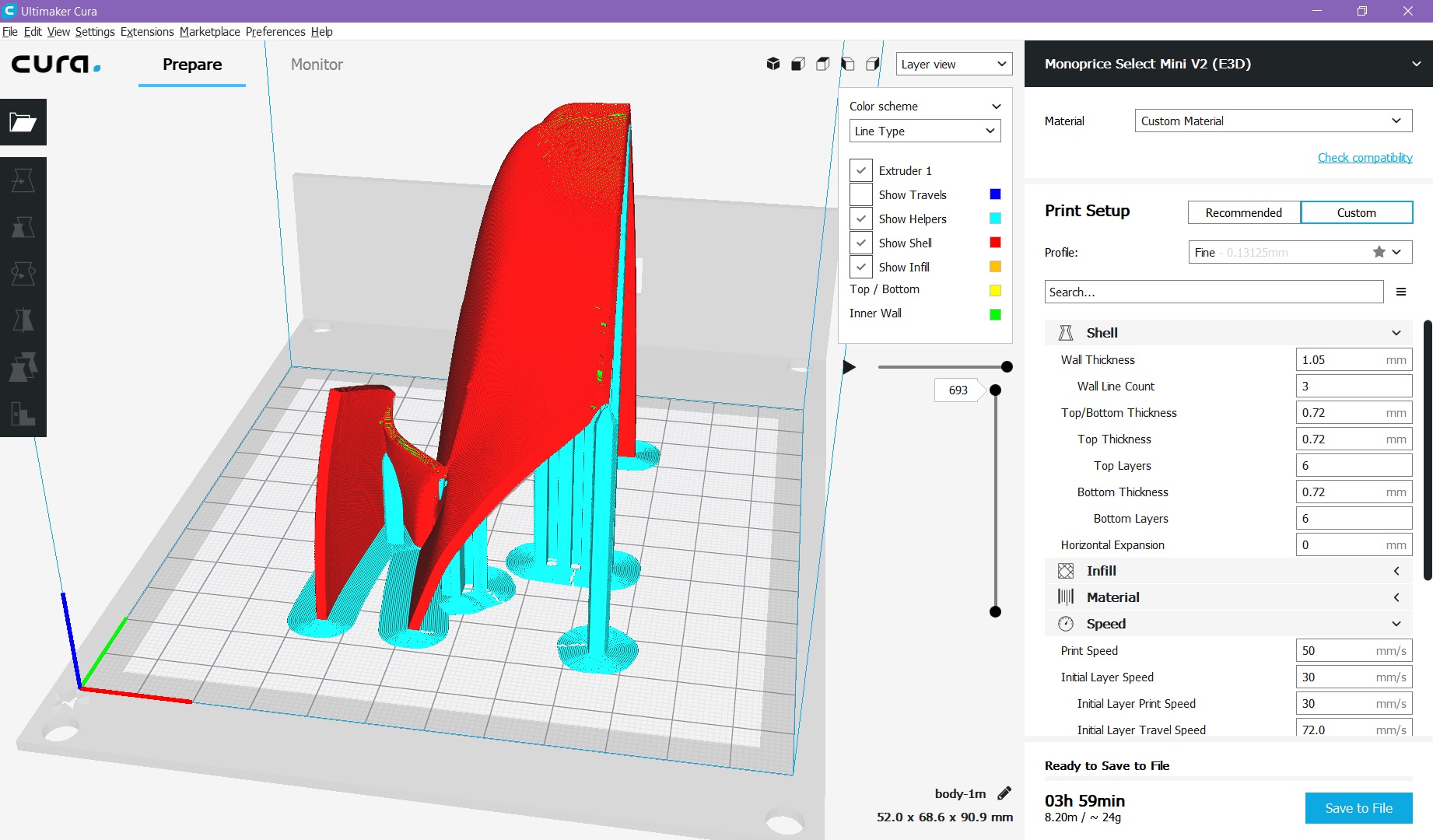Screen dimensions: 1433x840
Task: Open the Layer view mode dropdown
Action: [954, 64]
